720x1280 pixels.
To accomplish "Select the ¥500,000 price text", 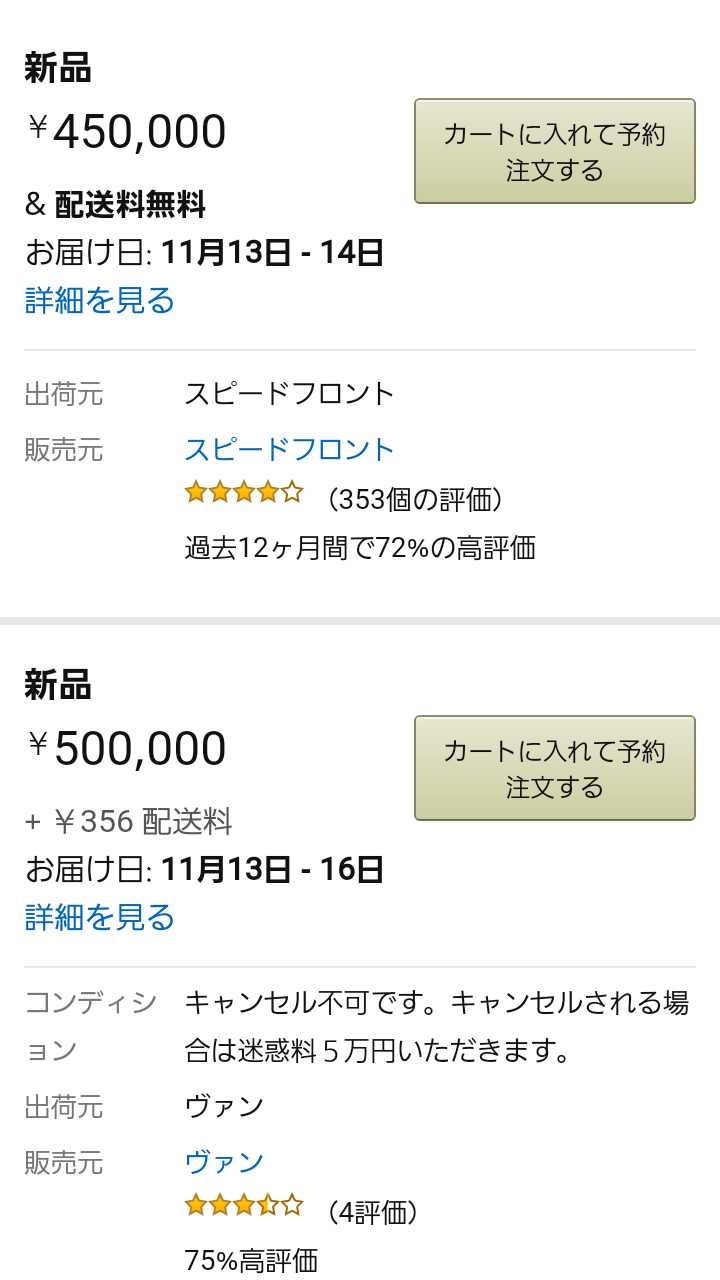I will (x=127, y=749).
